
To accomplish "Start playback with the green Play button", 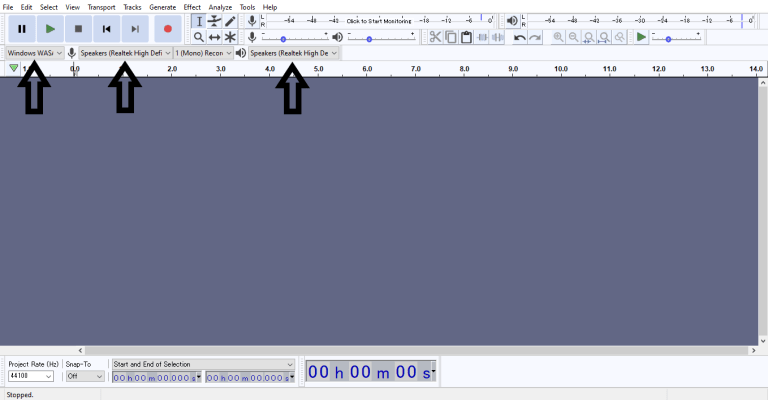I will point(50,29).
